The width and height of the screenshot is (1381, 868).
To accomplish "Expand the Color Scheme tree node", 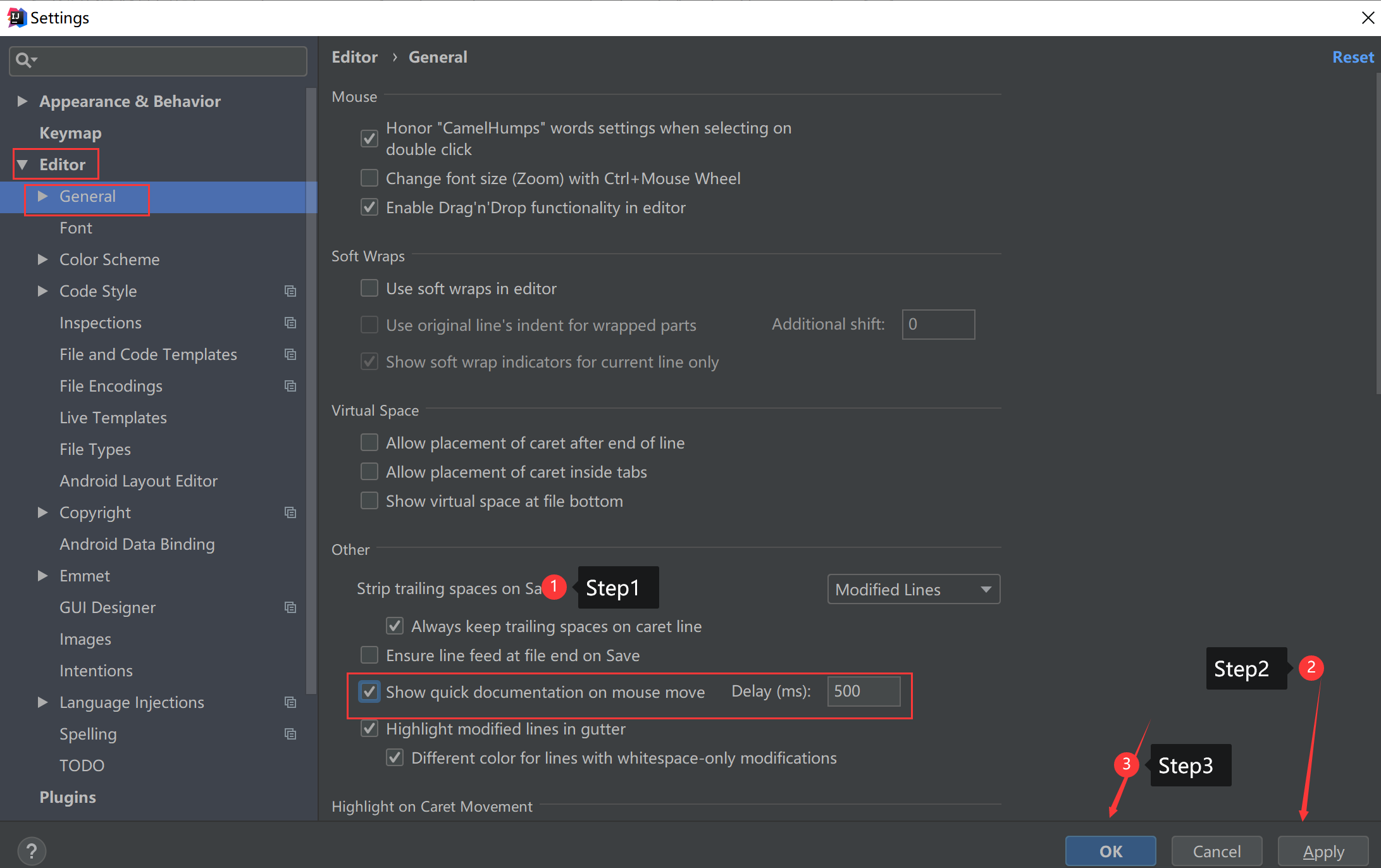I will [42, 259].
